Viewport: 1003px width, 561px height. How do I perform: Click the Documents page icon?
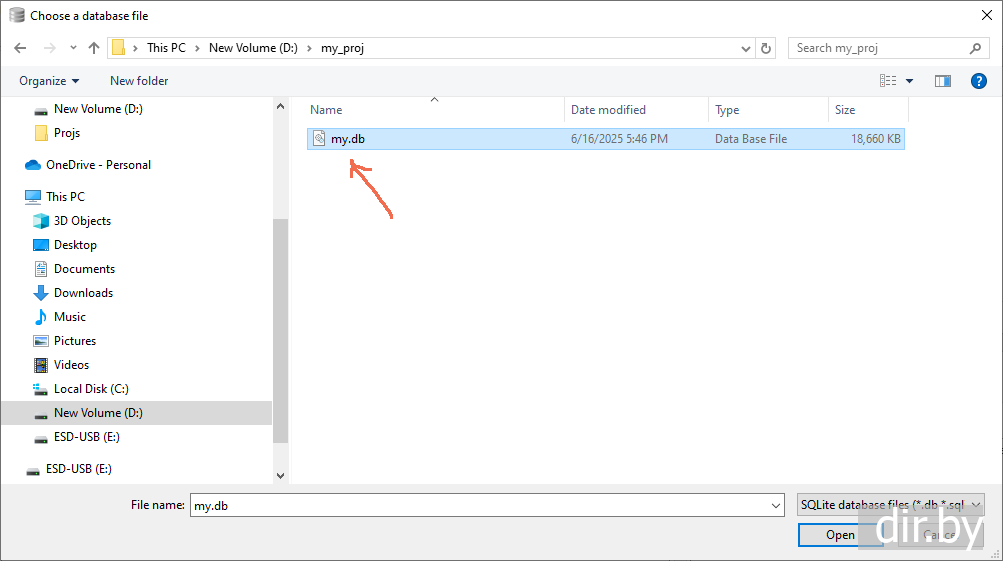(41, 269)
